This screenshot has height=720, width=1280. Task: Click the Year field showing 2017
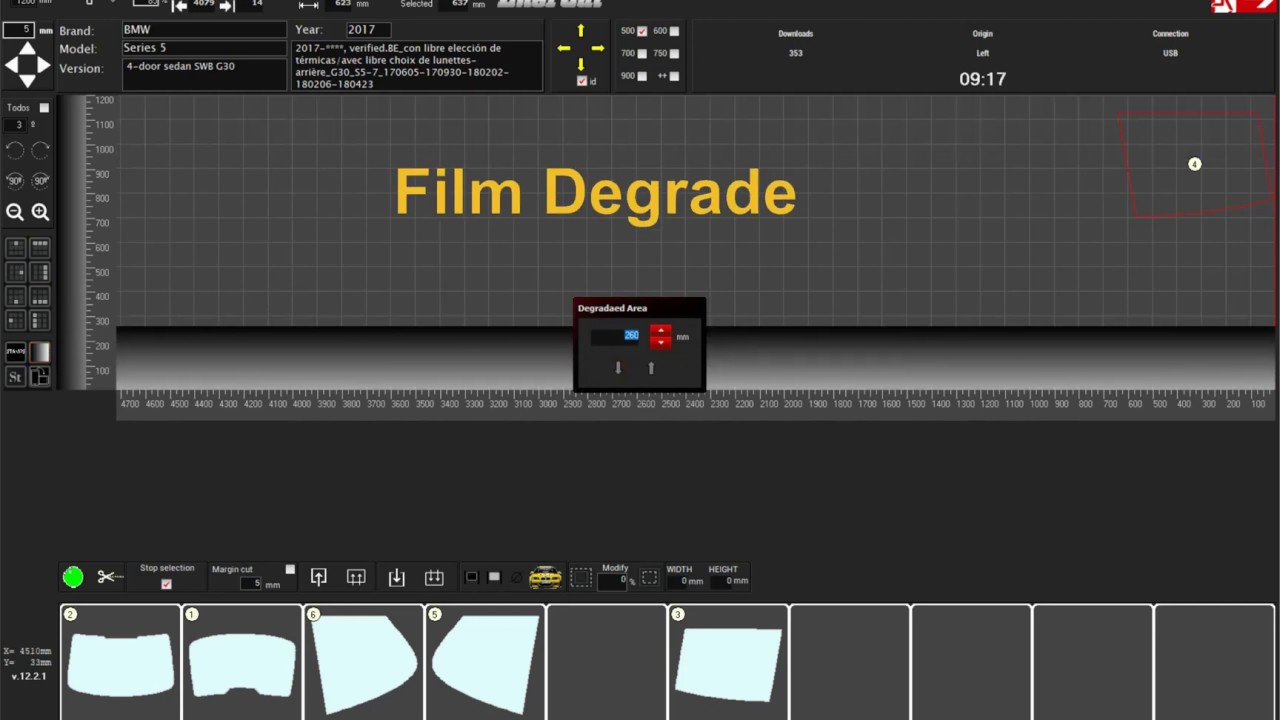pos(368,30)
